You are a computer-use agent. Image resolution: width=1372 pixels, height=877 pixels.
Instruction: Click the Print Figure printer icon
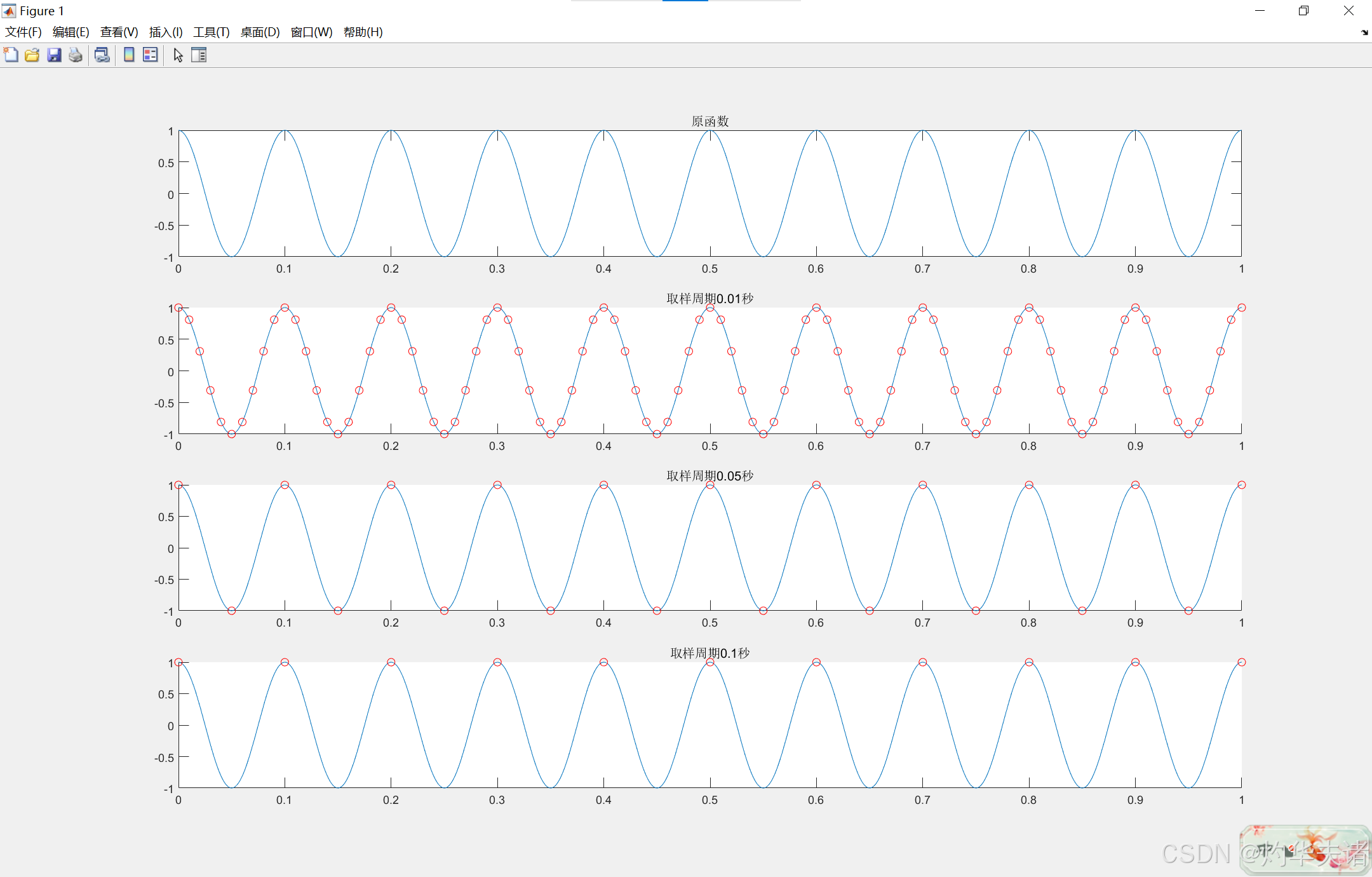(76, 55)
